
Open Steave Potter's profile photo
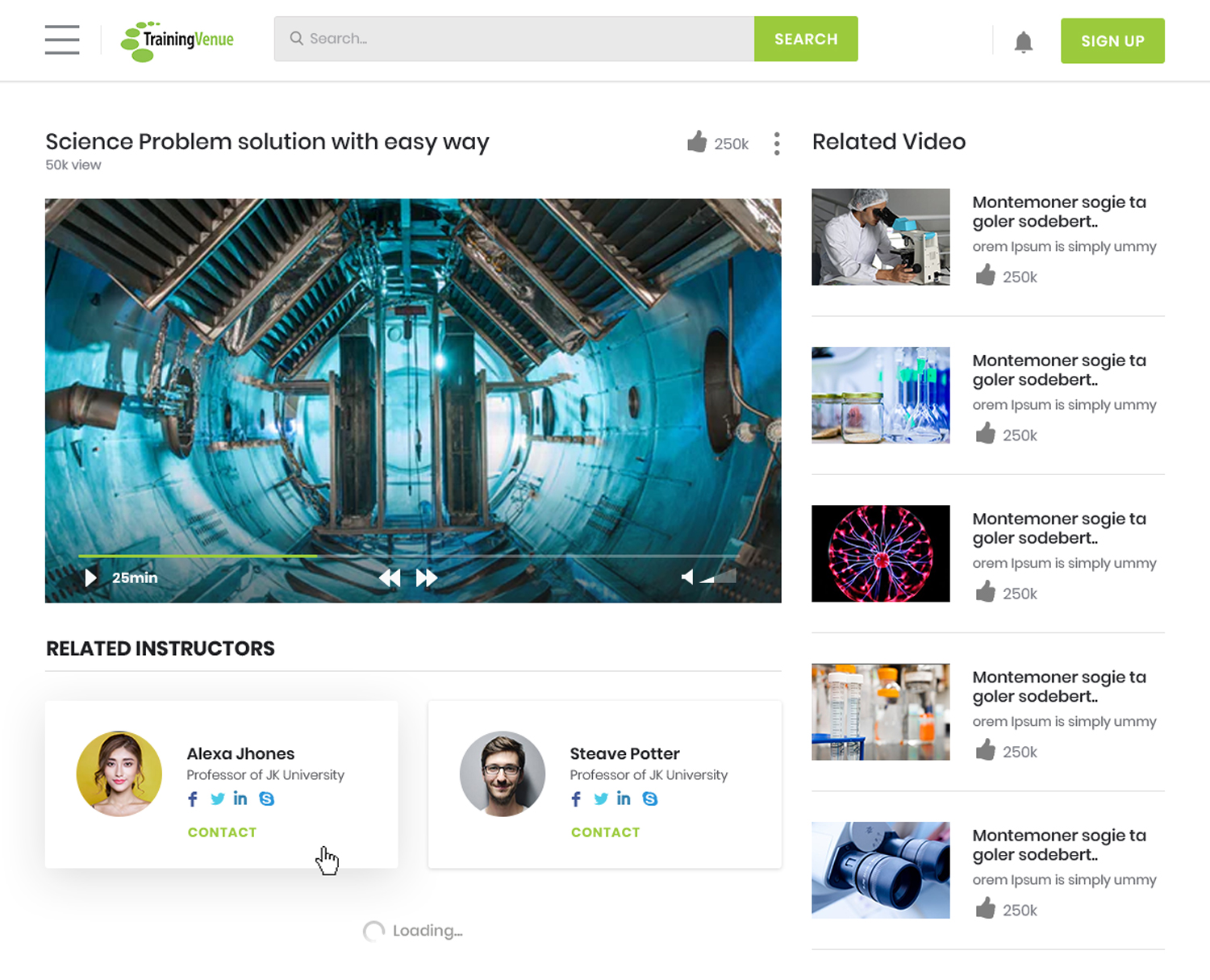click(x=503, y=774)
